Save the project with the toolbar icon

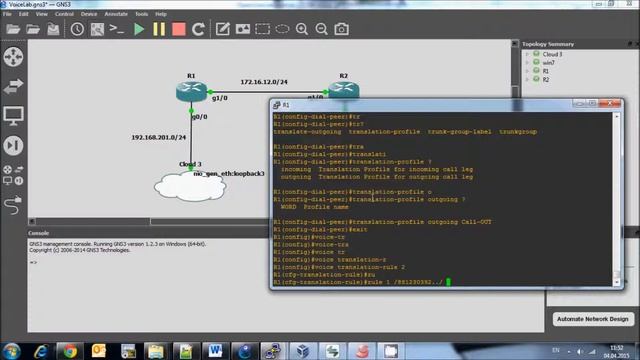coord(53,29)
